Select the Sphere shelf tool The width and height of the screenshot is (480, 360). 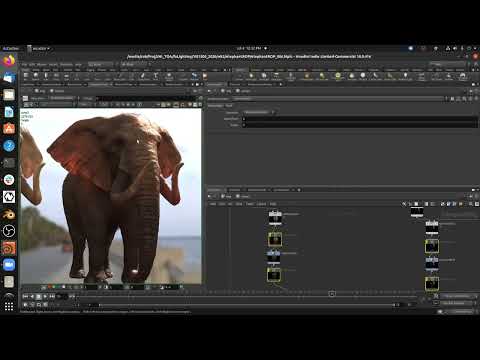coord(35,76)
